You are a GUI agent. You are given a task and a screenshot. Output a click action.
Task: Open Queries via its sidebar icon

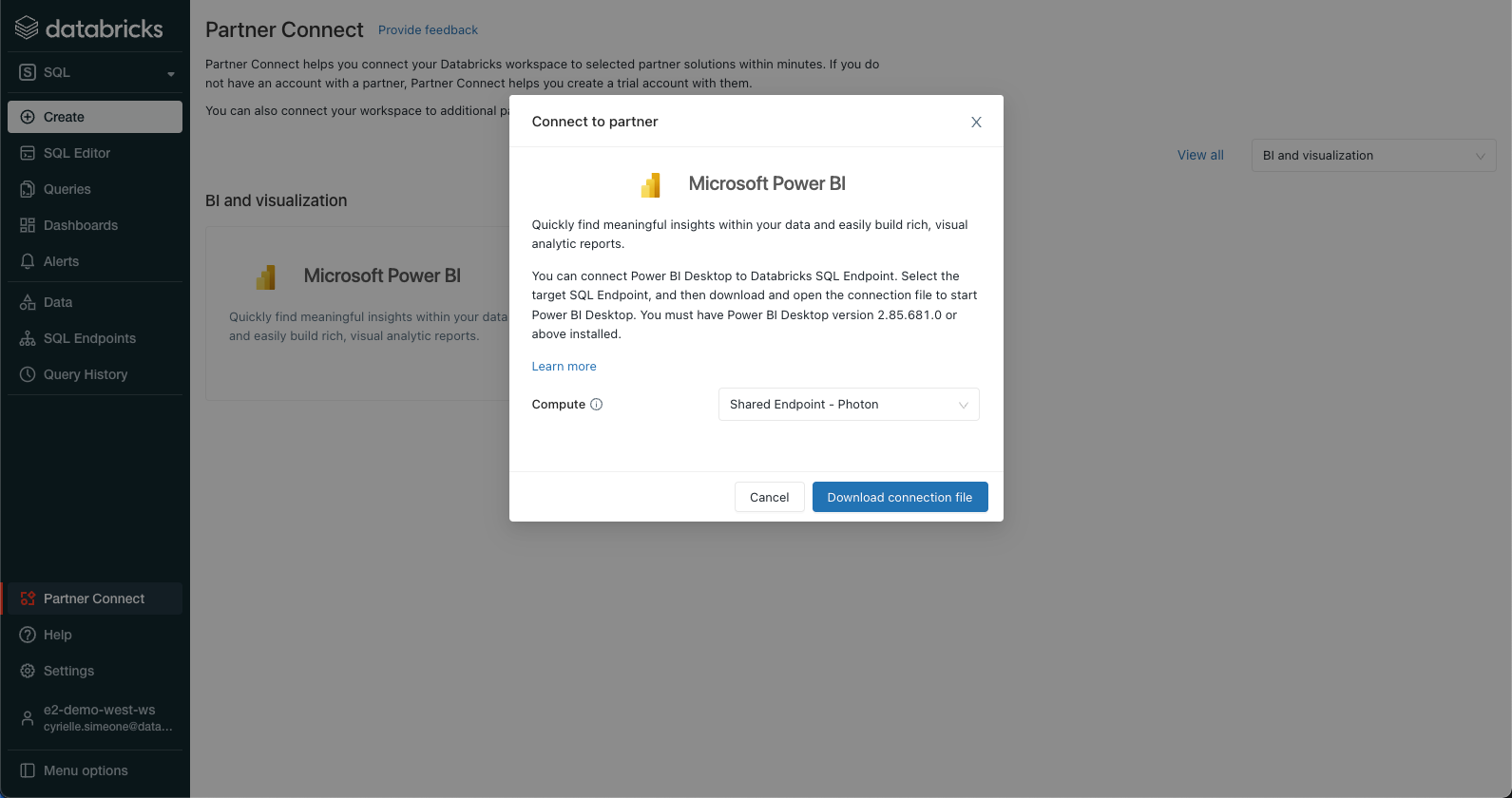coord(28,189)
